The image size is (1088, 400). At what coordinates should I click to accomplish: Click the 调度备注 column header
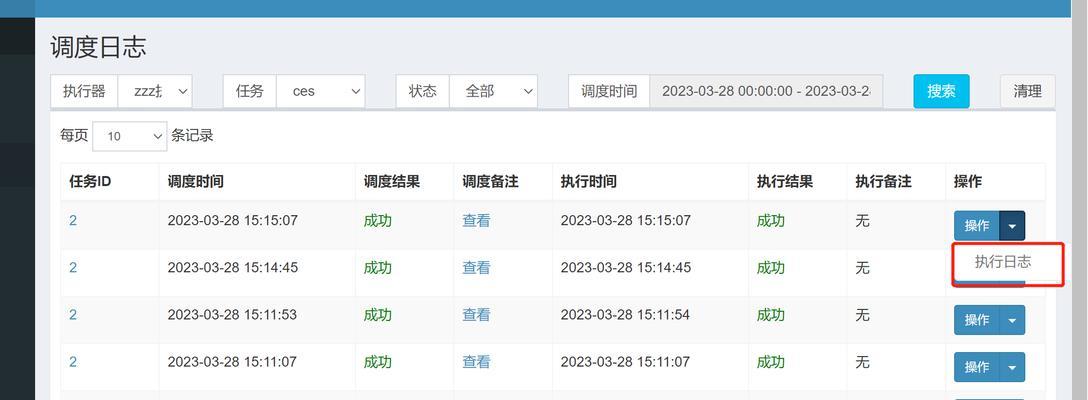point(503,182)
